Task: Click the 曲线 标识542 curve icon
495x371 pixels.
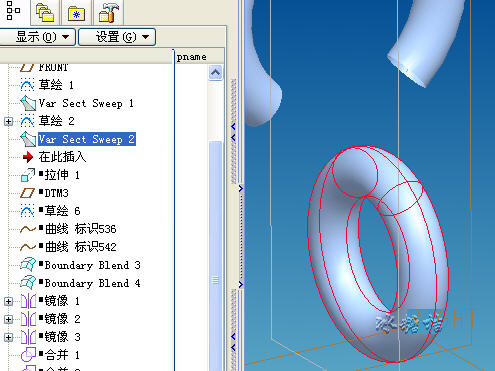Action: pyautogui.click(x=28, y=247)
